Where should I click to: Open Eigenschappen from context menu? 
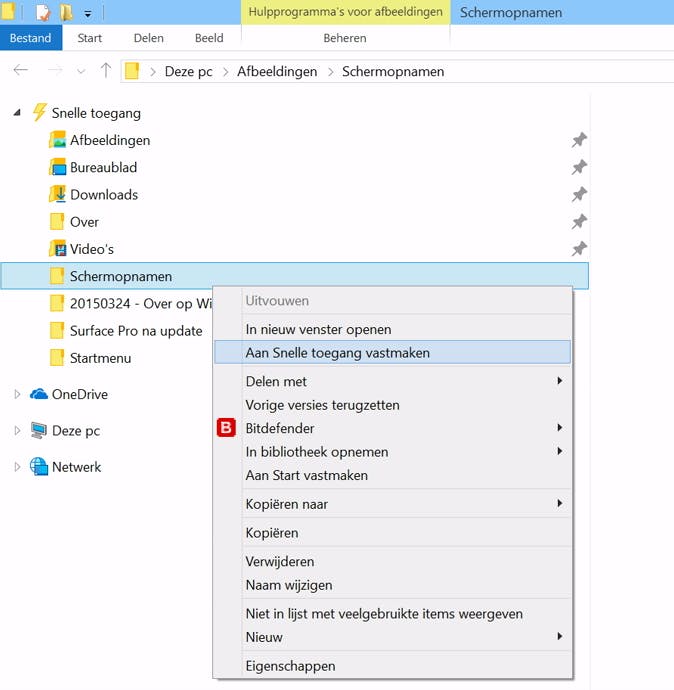(392, 666)
